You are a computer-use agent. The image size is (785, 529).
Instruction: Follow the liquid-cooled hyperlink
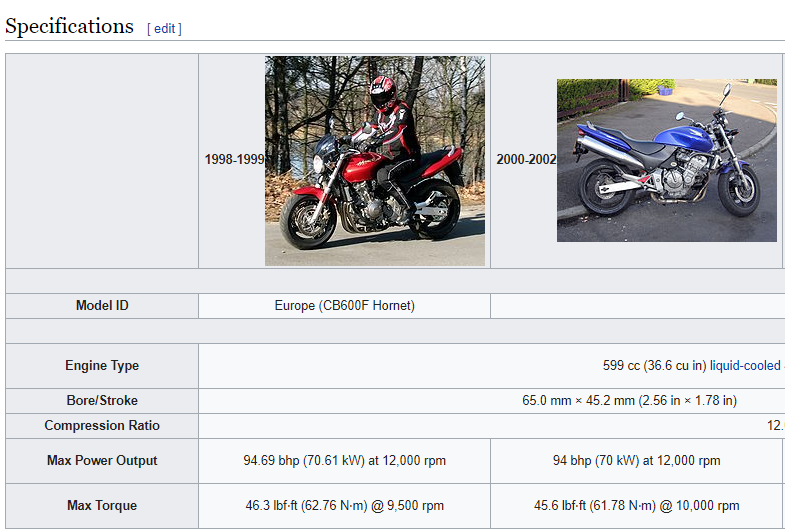[745, 366]
